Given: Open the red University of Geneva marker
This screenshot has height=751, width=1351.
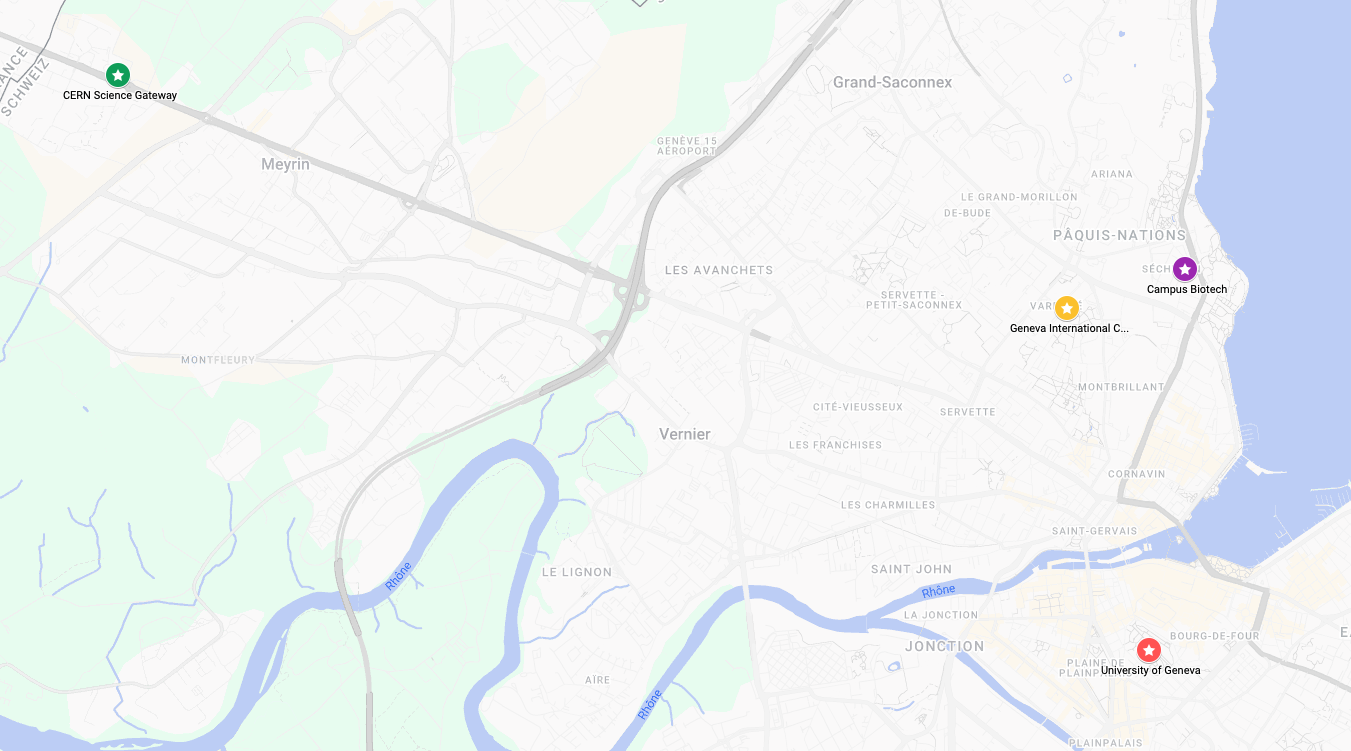Looking at the screenshot, I should tap(1149, 650).
